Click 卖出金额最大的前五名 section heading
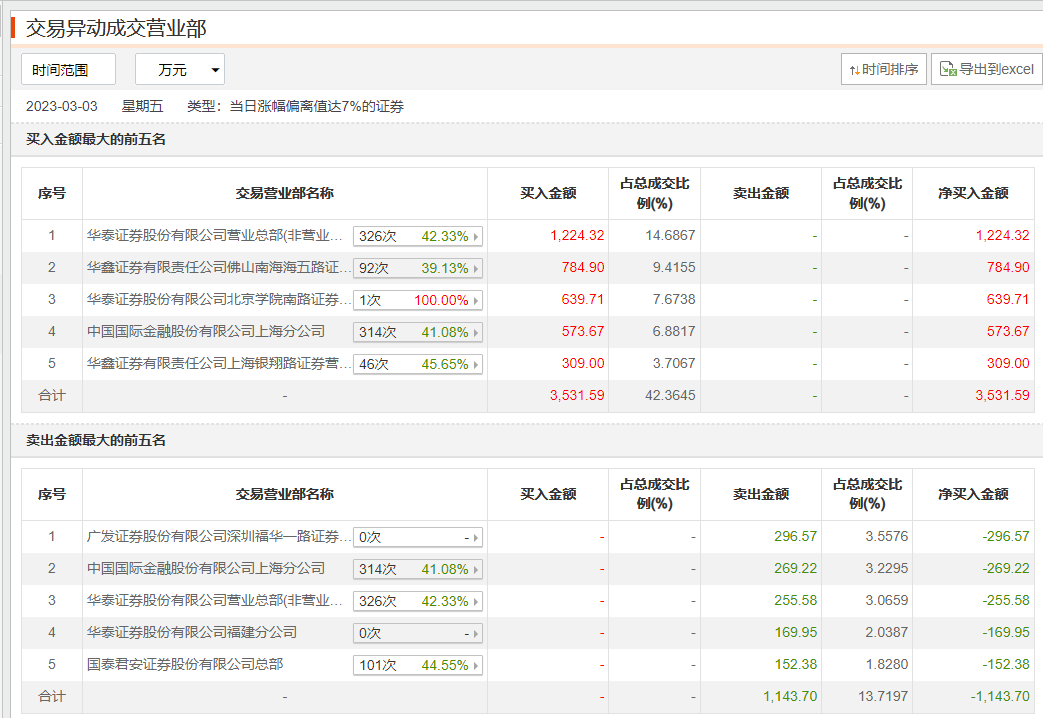 [96, 440]
